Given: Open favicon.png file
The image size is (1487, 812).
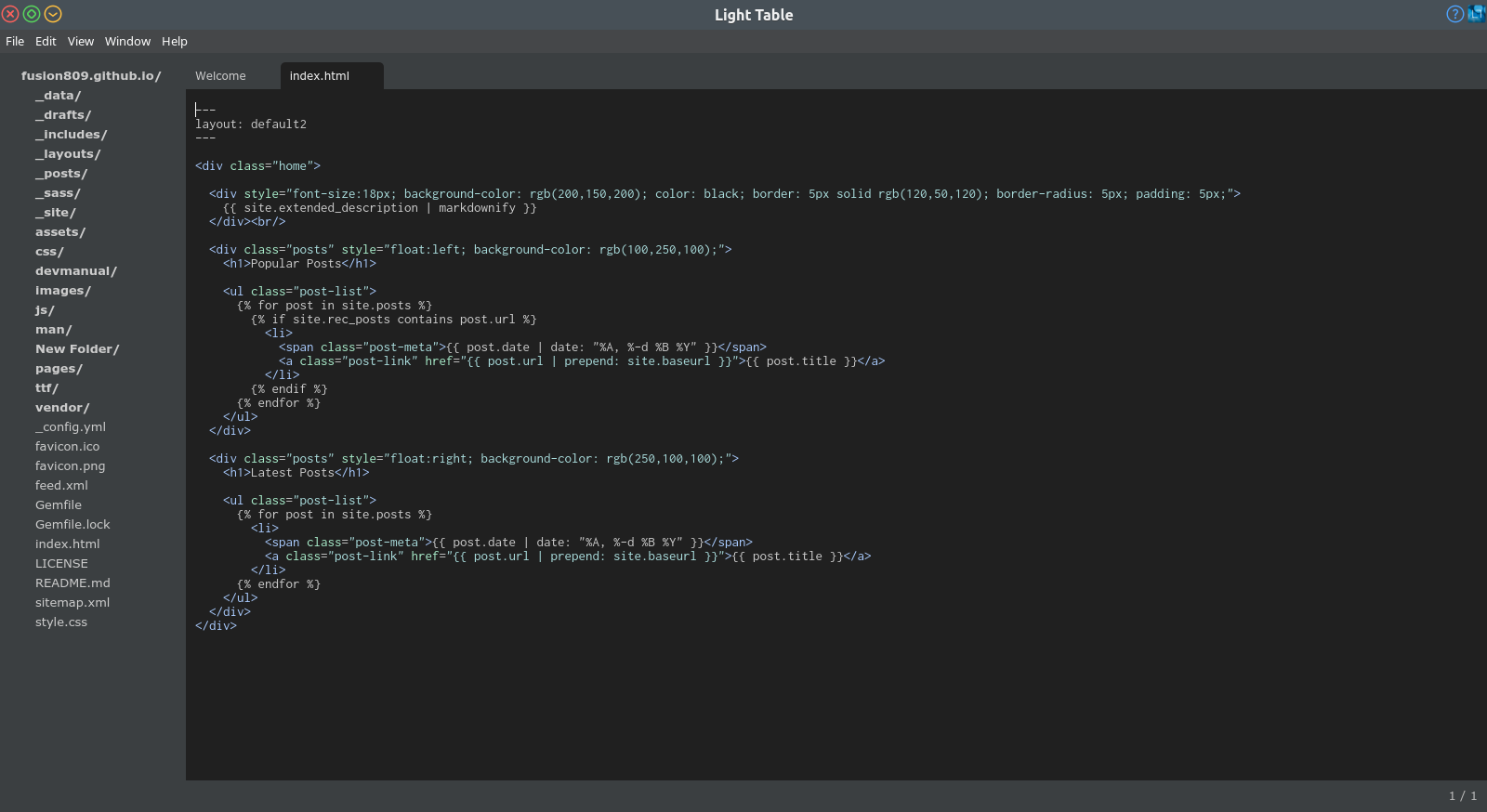Looking at the screenshot, I should 70,466.
